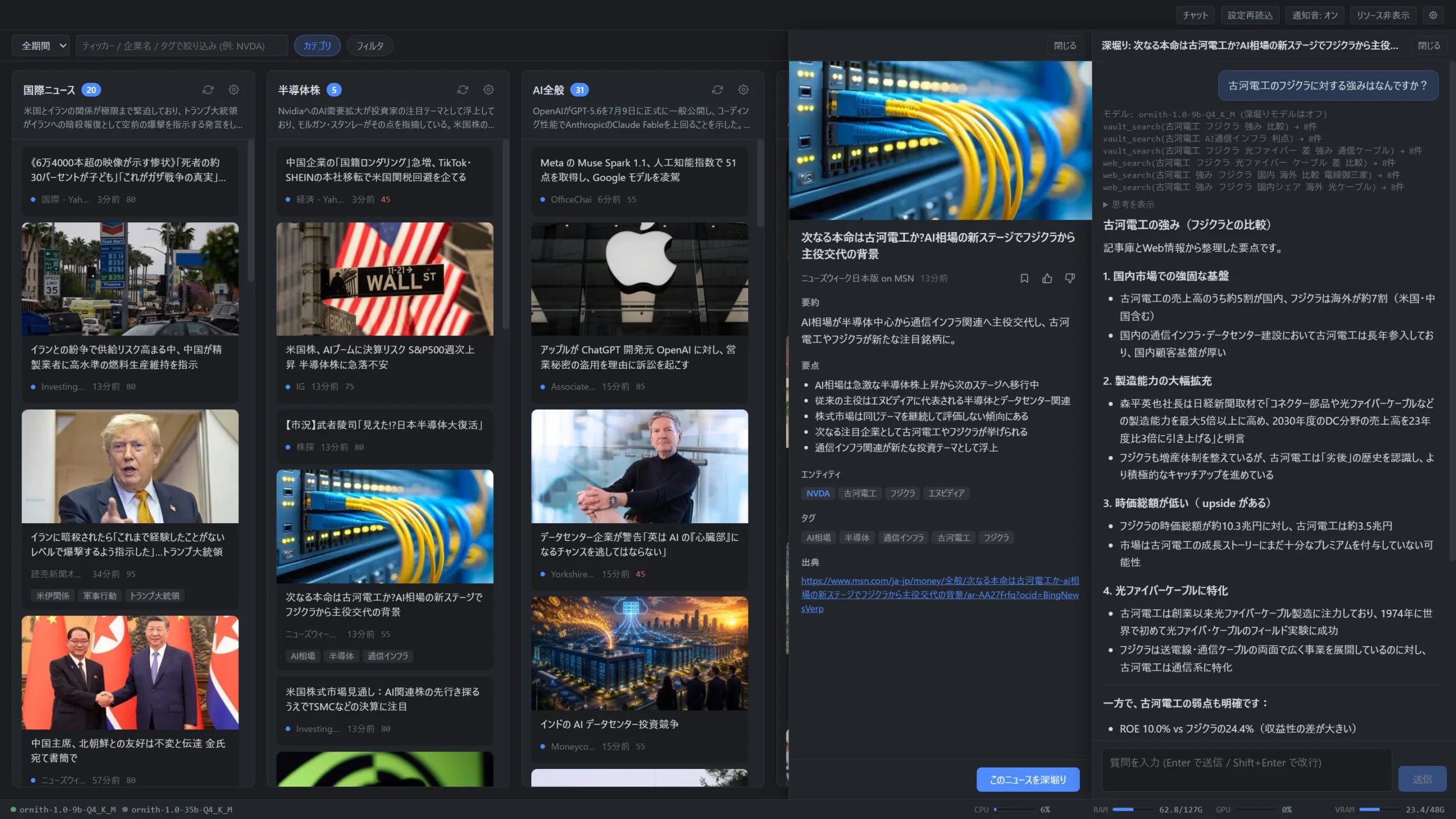Click the CPU usage bar
Viewport: 1456px width, 819px height.
1013,809
